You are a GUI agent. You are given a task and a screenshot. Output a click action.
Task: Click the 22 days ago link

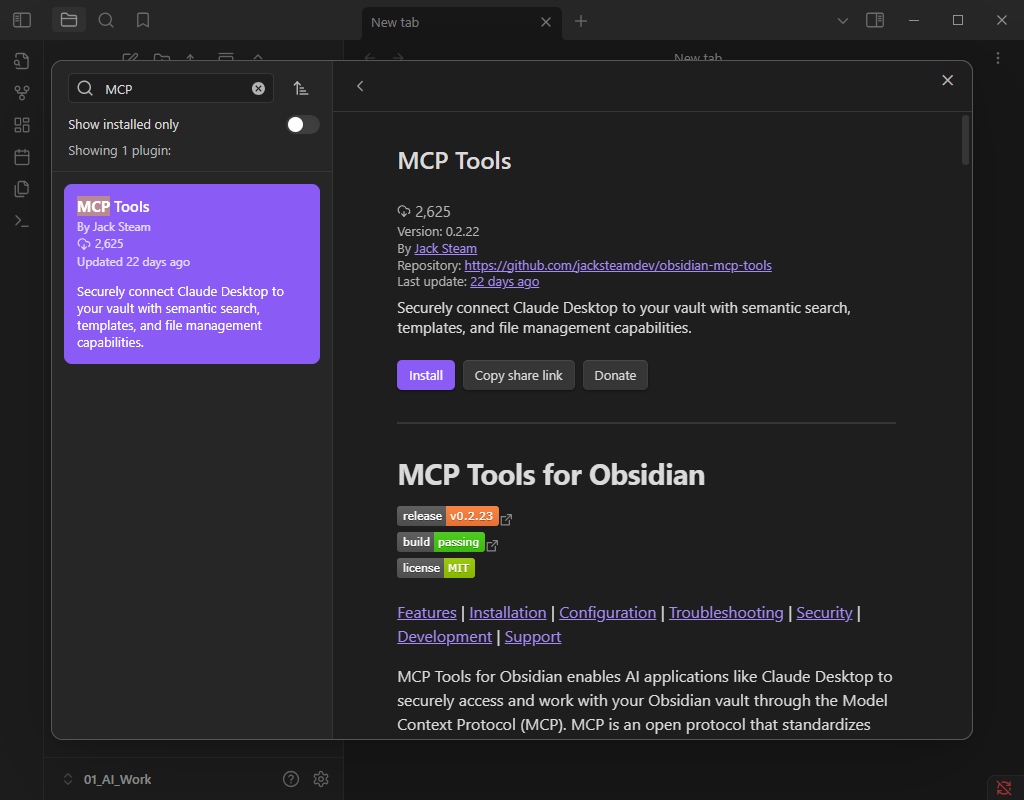point(505,282)
